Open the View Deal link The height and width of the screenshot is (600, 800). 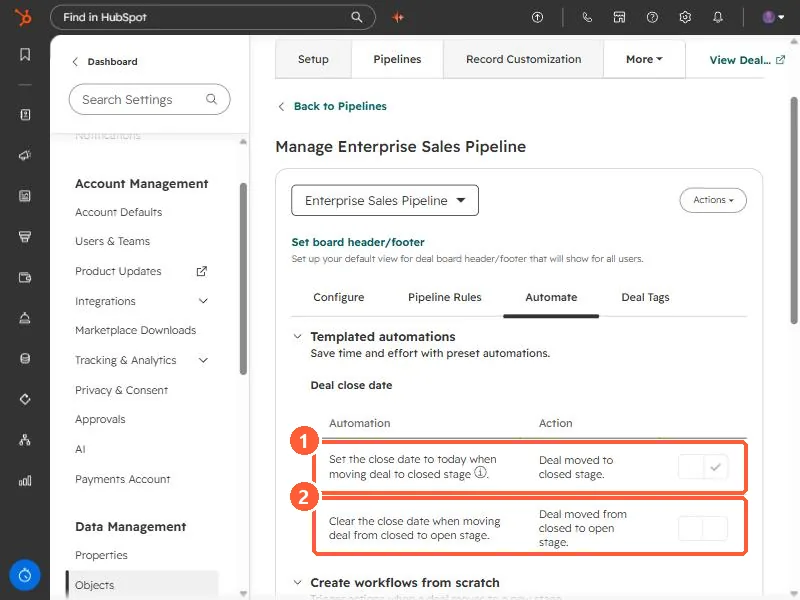740,60
